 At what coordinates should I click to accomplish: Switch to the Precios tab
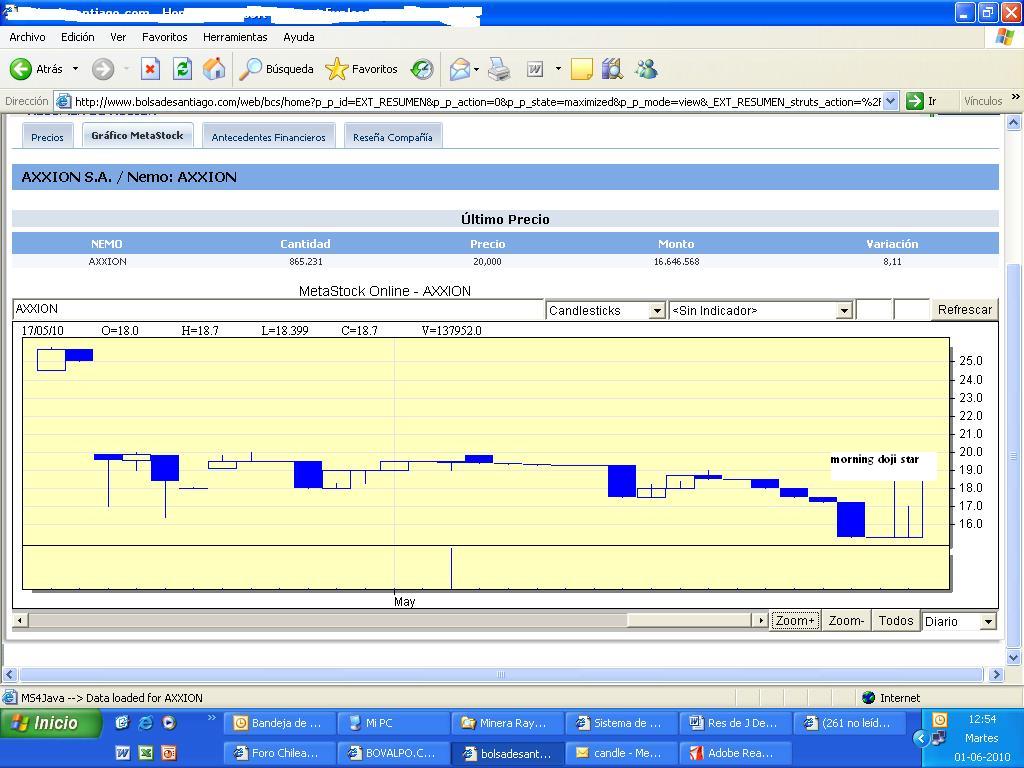tap(47, 137)
